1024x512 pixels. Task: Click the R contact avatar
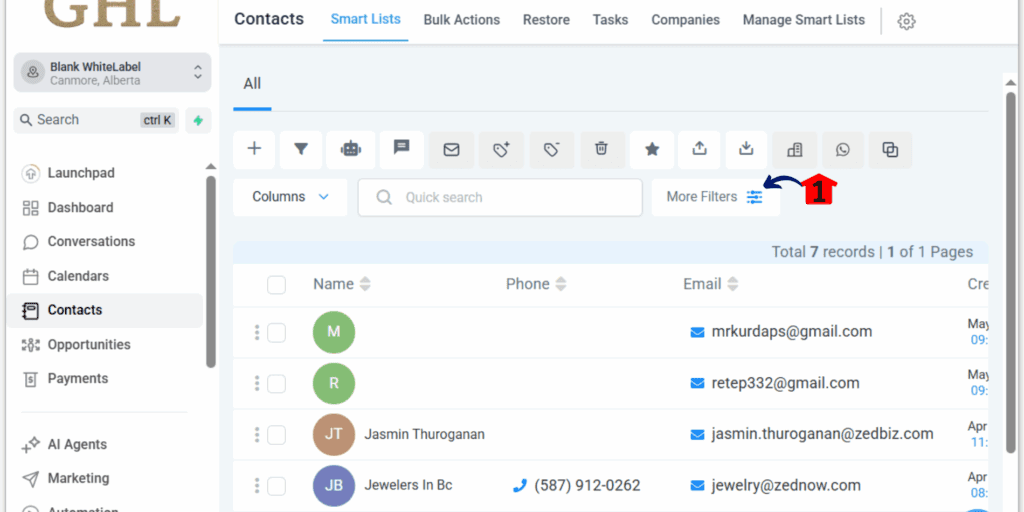(x=334, y=383)
